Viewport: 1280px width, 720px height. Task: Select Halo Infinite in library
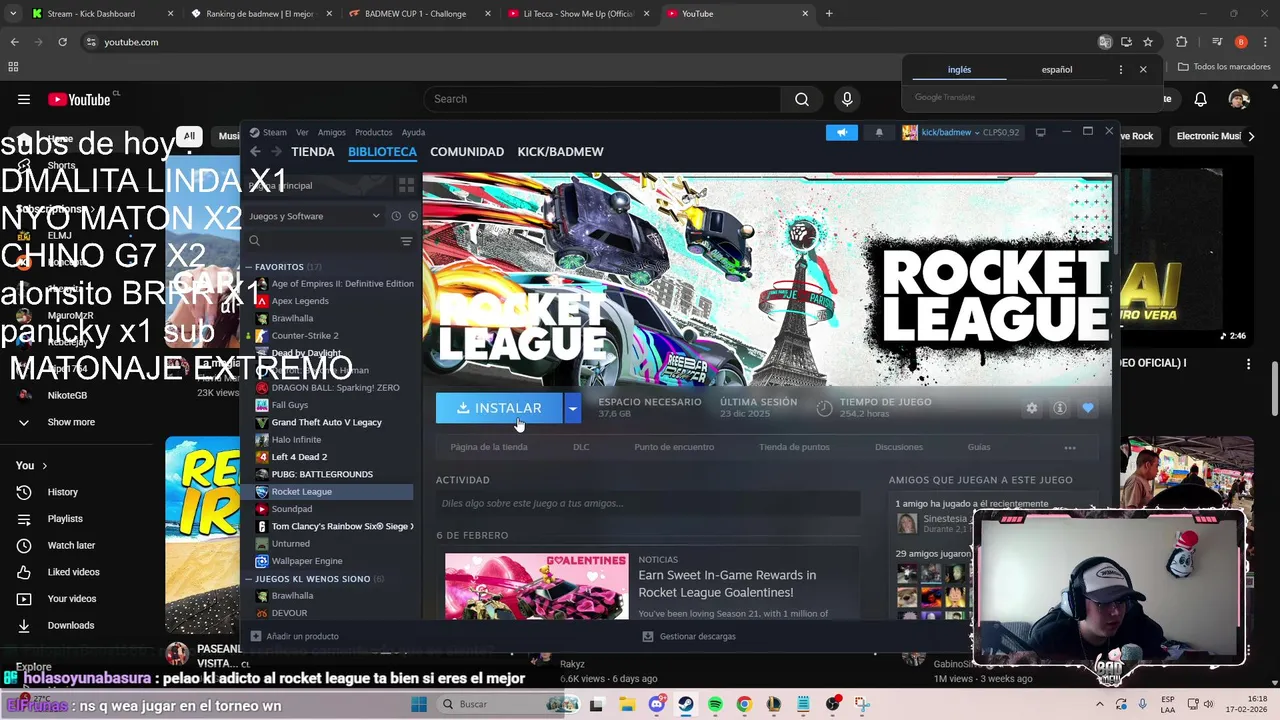point(296,440)
